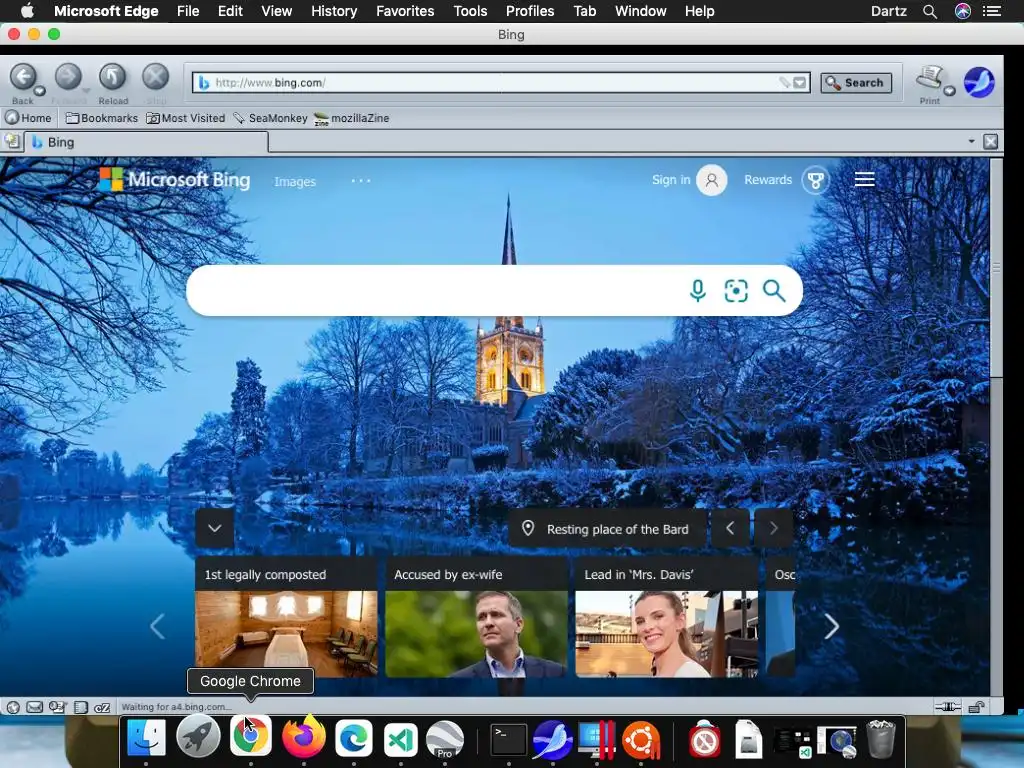Toggle online/offline mode plug icon
Viewport: 1024px width, 768px height.
(948, 707)
